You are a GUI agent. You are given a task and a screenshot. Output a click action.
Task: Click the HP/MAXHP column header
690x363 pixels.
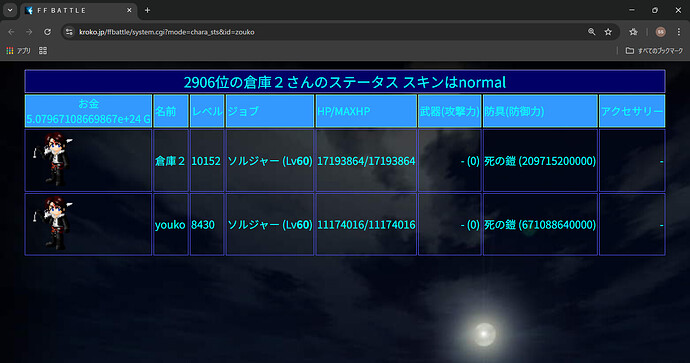coord(366,111)
